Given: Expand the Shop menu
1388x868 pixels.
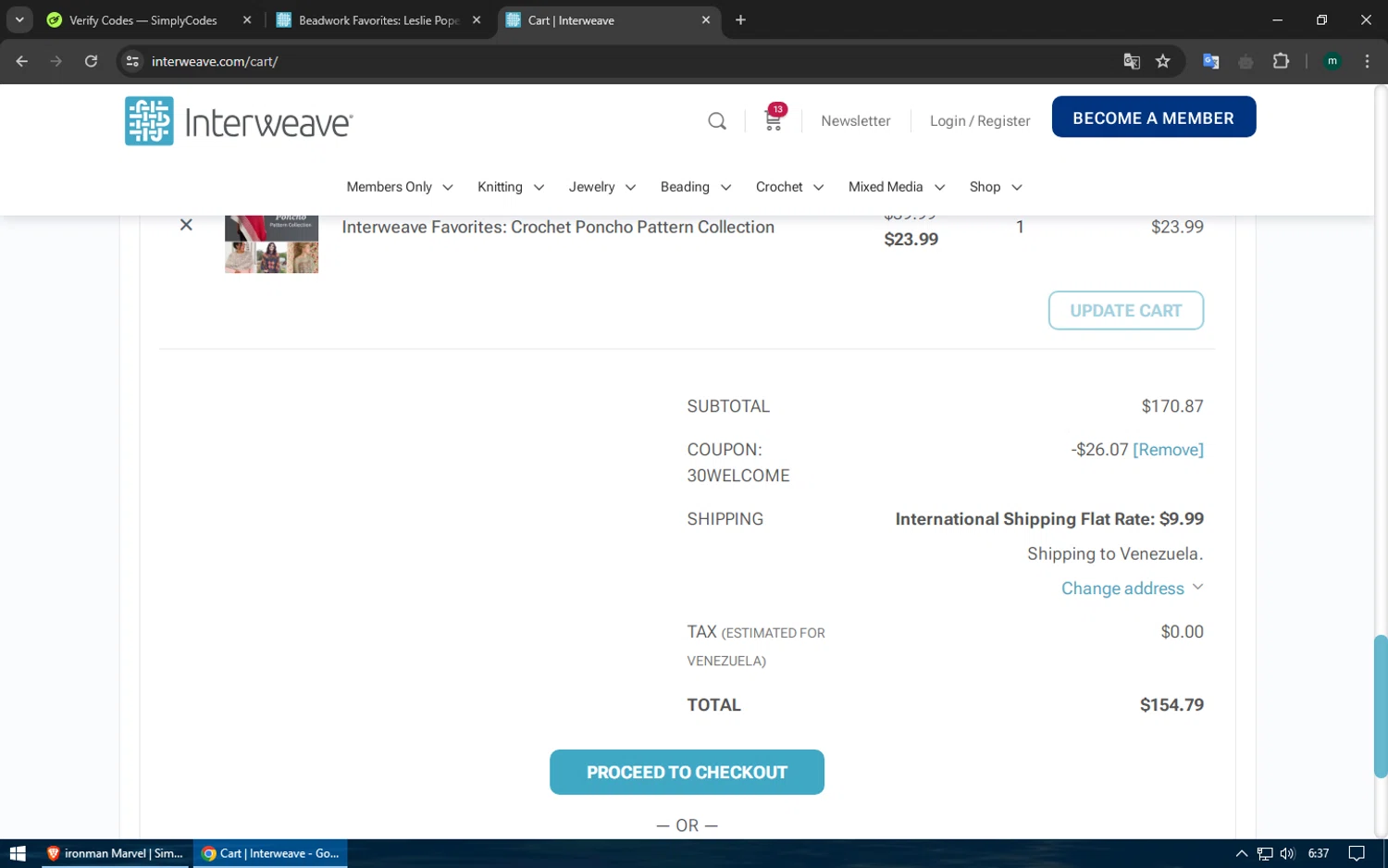Looking at the screenshot, I should [x=996, y=187].
